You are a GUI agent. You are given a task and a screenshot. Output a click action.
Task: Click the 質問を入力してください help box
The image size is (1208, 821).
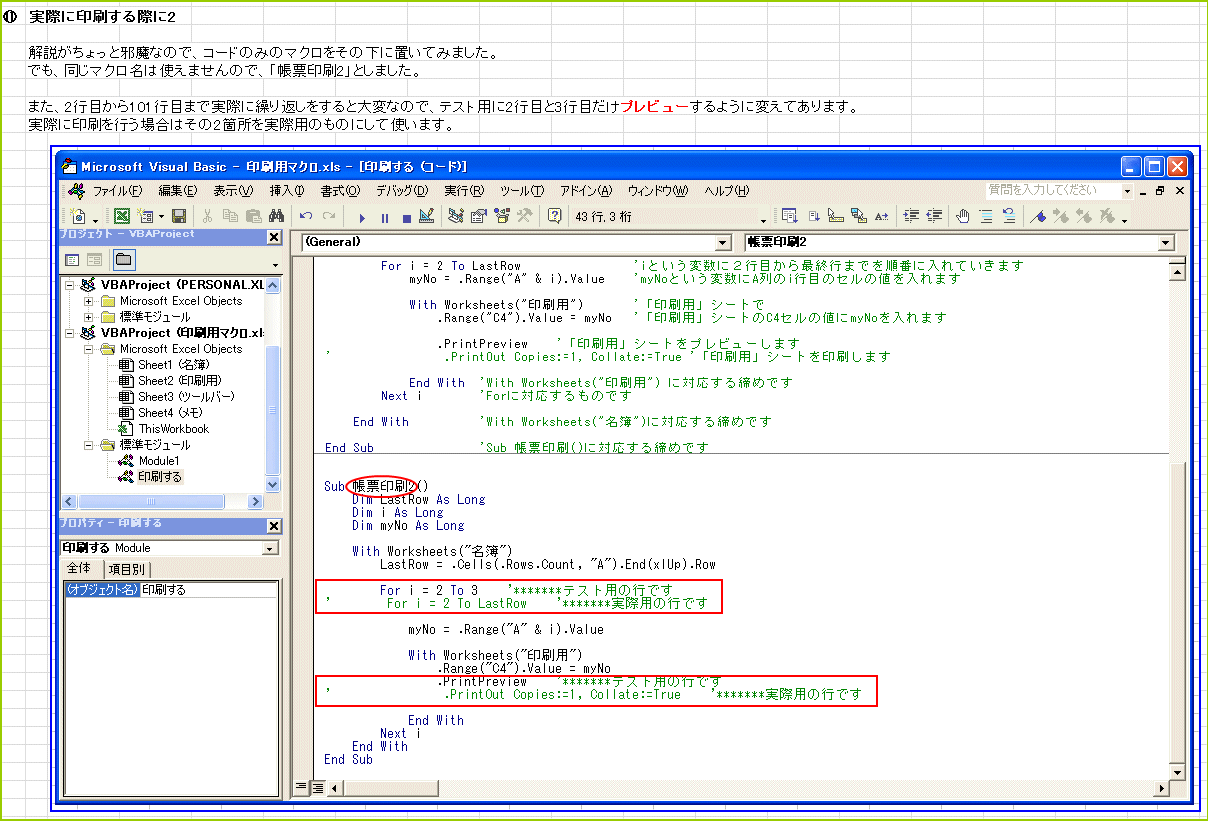[1052, 190]
